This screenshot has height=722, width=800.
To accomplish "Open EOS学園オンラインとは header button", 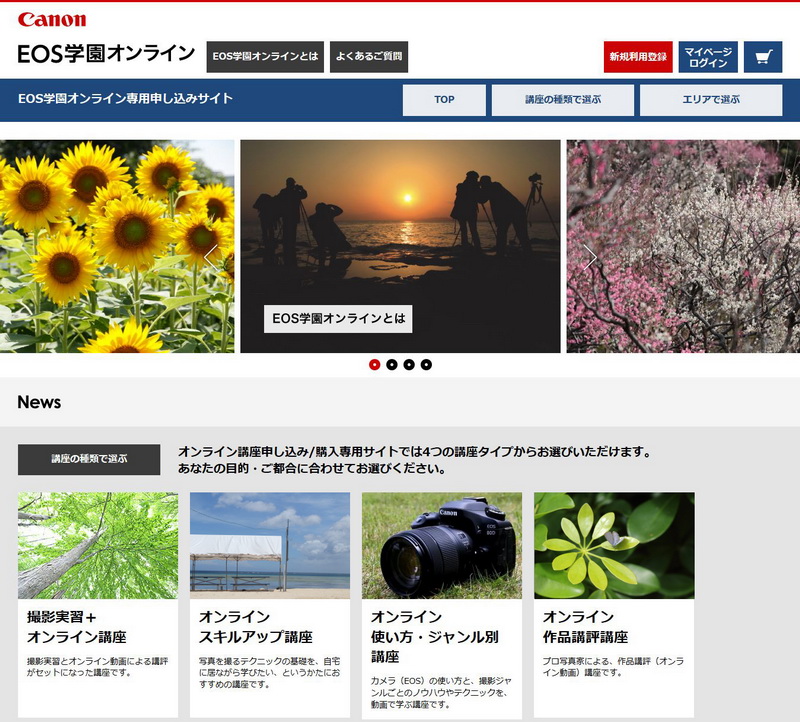I will [x=265, y=57].
